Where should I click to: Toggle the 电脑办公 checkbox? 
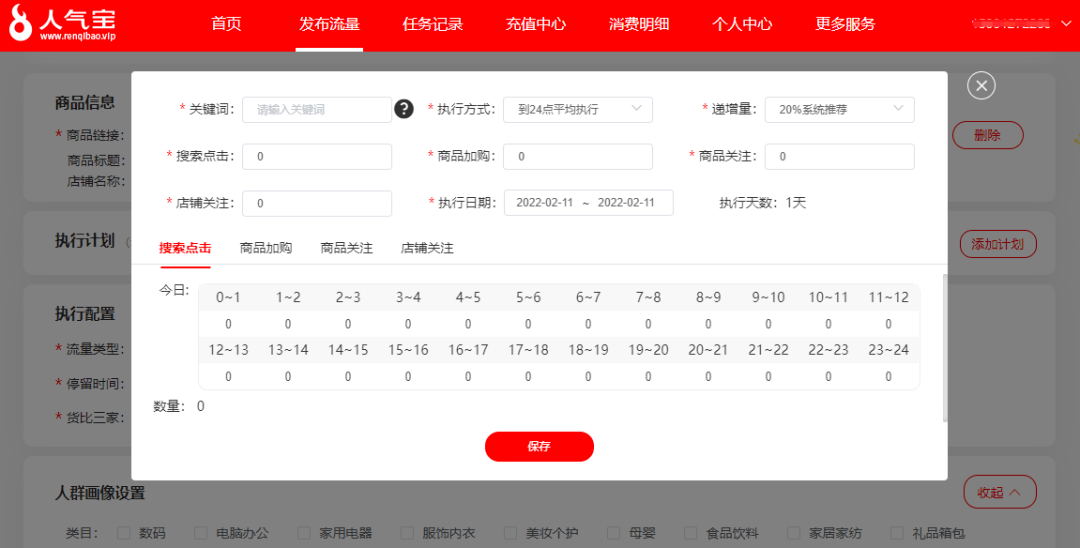[201, 533]
